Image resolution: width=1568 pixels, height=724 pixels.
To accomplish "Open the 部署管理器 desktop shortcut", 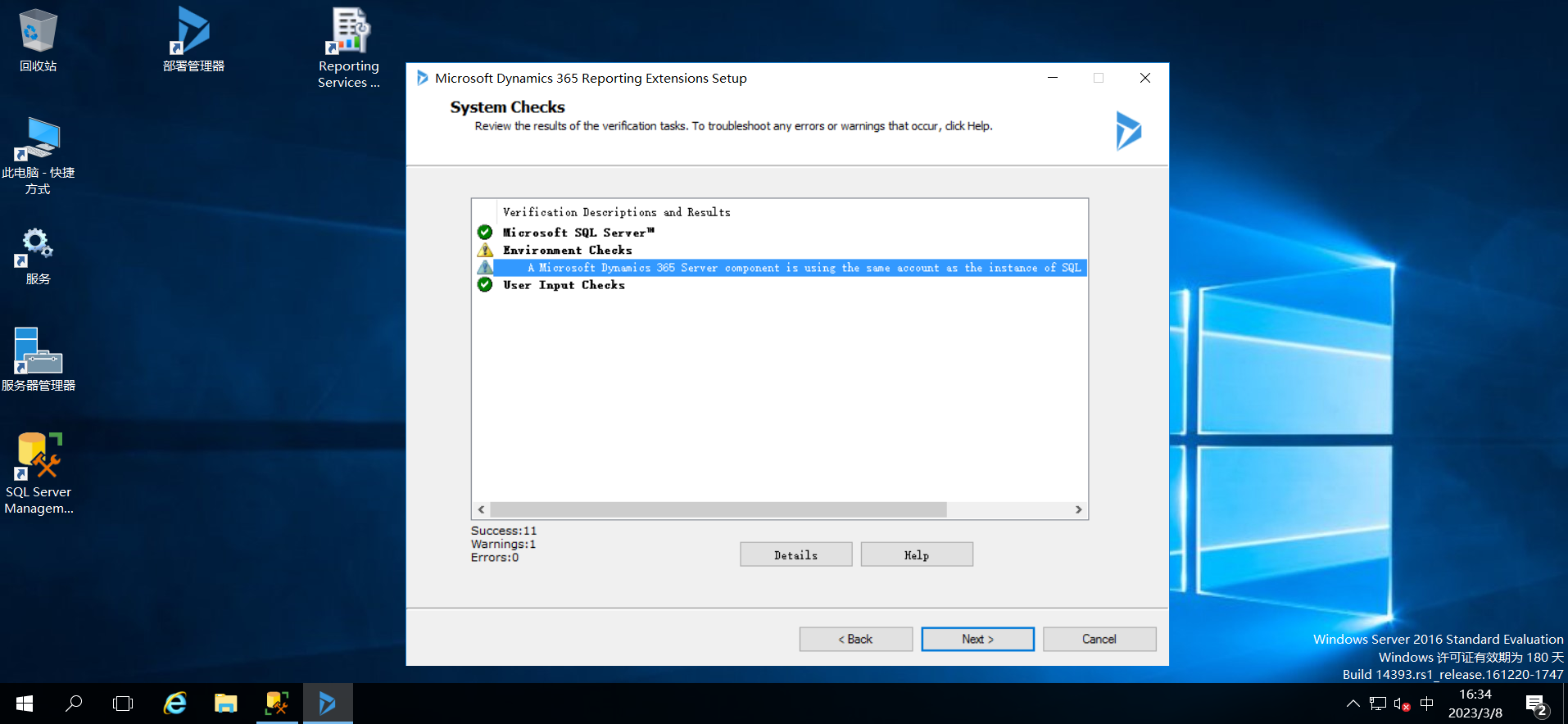I will 193,39.
